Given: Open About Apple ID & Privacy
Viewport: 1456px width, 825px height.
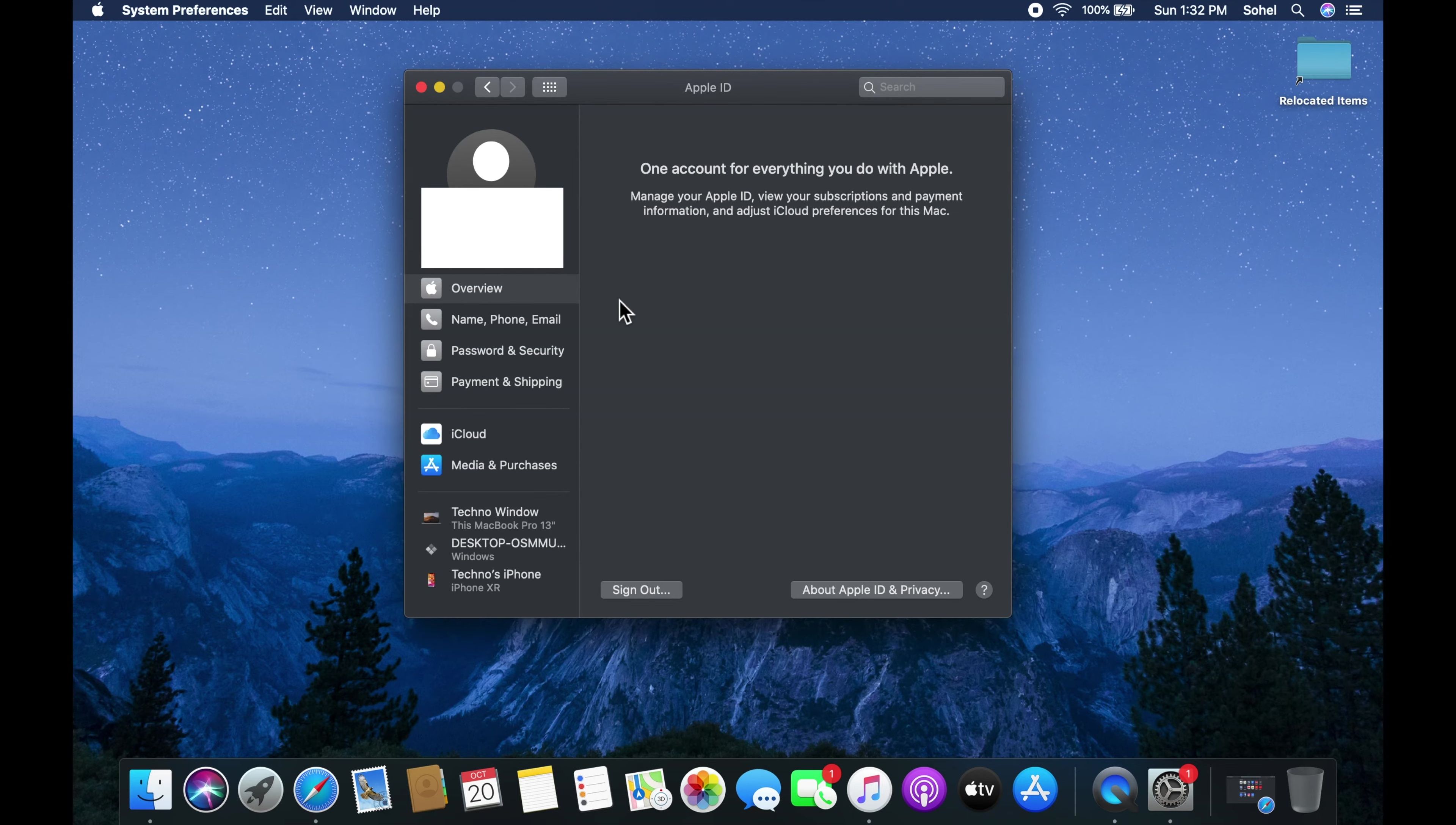Looking at the screenshot, I should 876,590.
